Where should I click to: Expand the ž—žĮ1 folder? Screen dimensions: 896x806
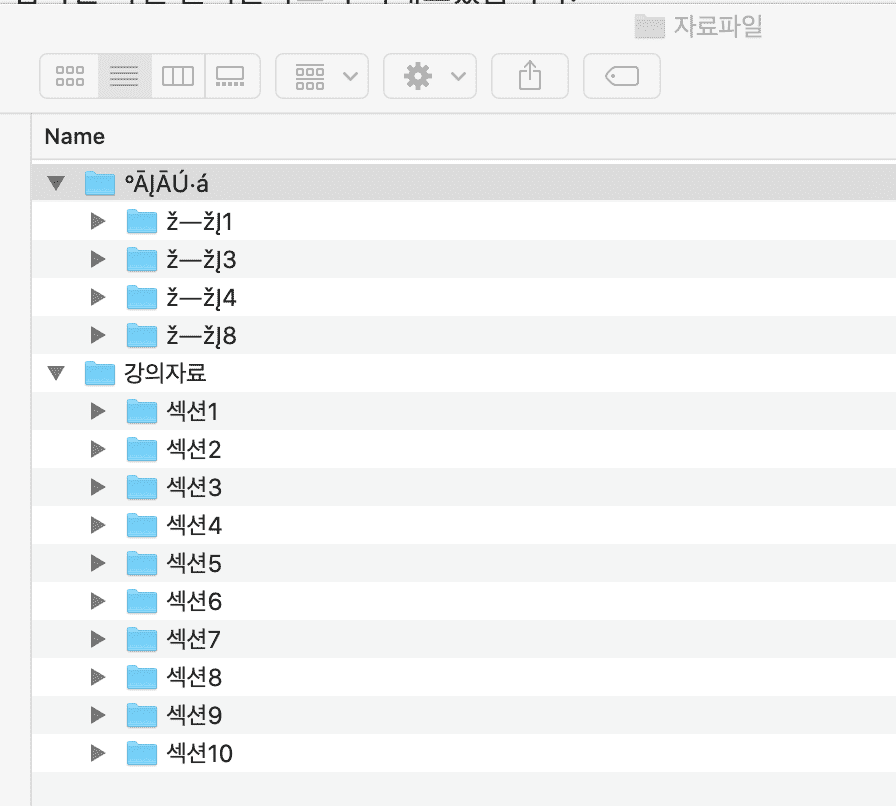[x=98, y=221]
